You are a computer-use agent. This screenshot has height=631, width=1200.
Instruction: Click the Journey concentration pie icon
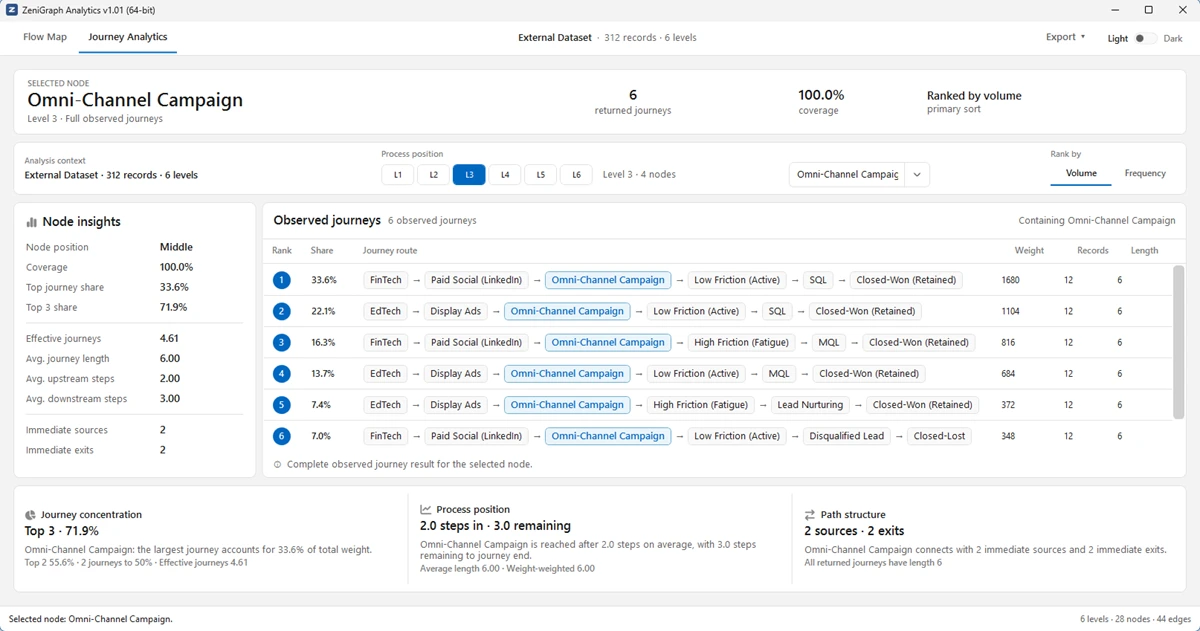pyautogui.click(x=30, y=515)
